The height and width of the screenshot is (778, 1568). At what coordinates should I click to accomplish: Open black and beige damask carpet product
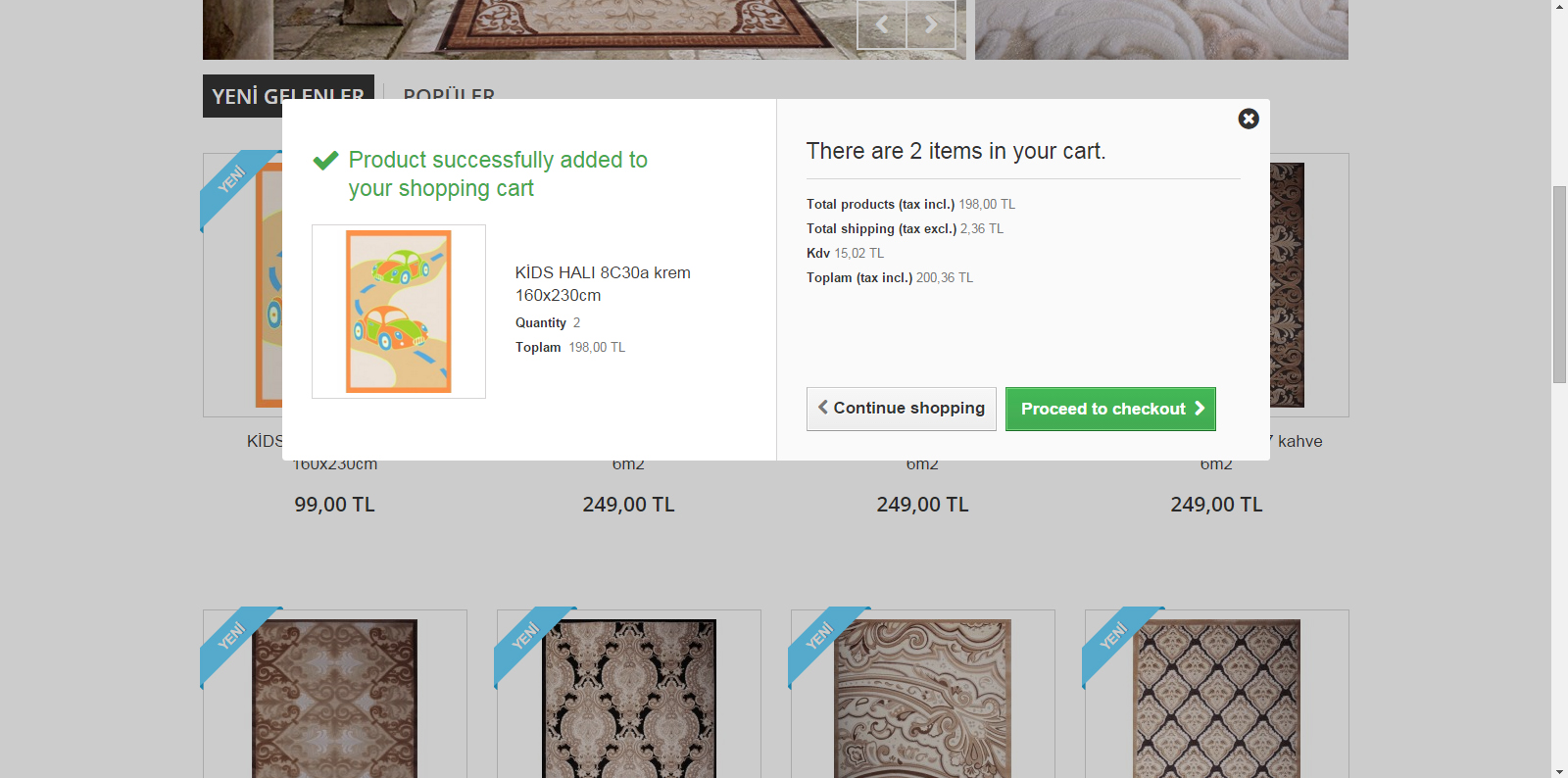629,698
